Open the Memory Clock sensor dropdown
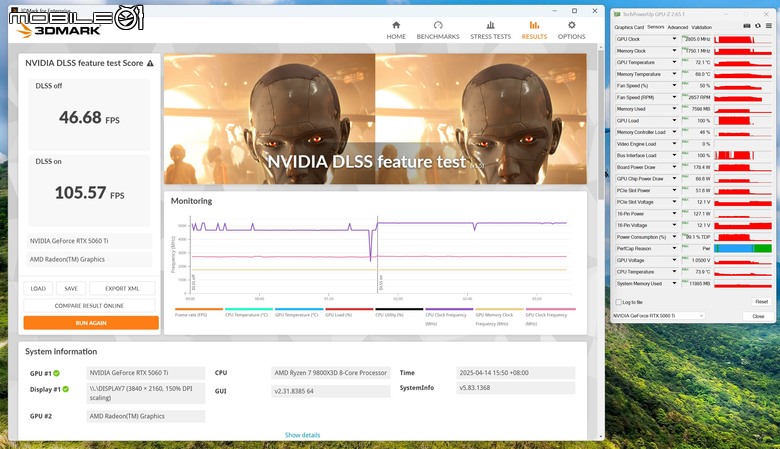Viewport: 780px width, 449px height. (674, 51)
